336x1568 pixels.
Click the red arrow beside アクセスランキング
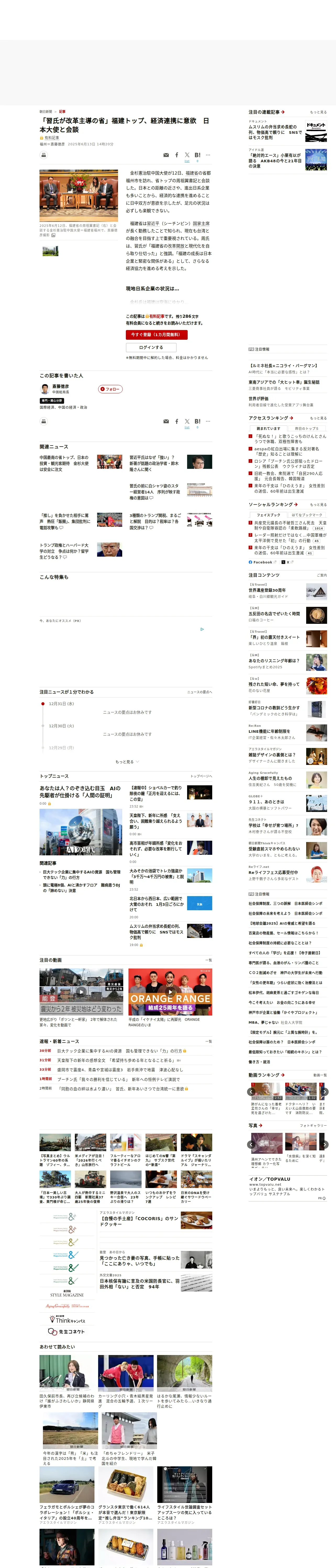pyautogui.click(x=292, y=418)
